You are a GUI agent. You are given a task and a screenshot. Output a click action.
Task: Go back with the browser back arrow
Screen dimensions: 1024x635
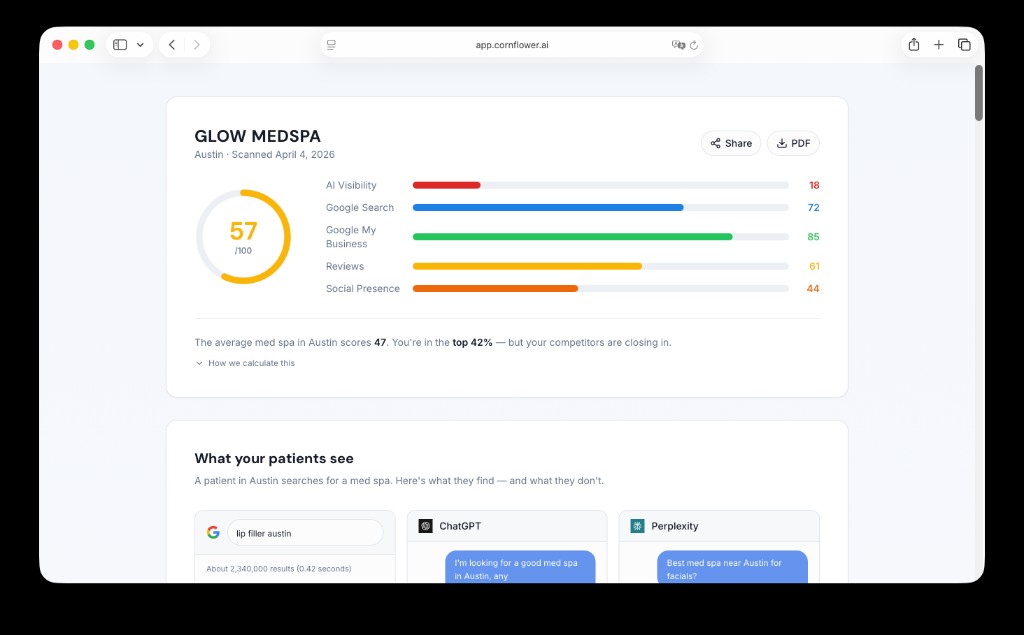pyautogui.click(x=172, y=45)
